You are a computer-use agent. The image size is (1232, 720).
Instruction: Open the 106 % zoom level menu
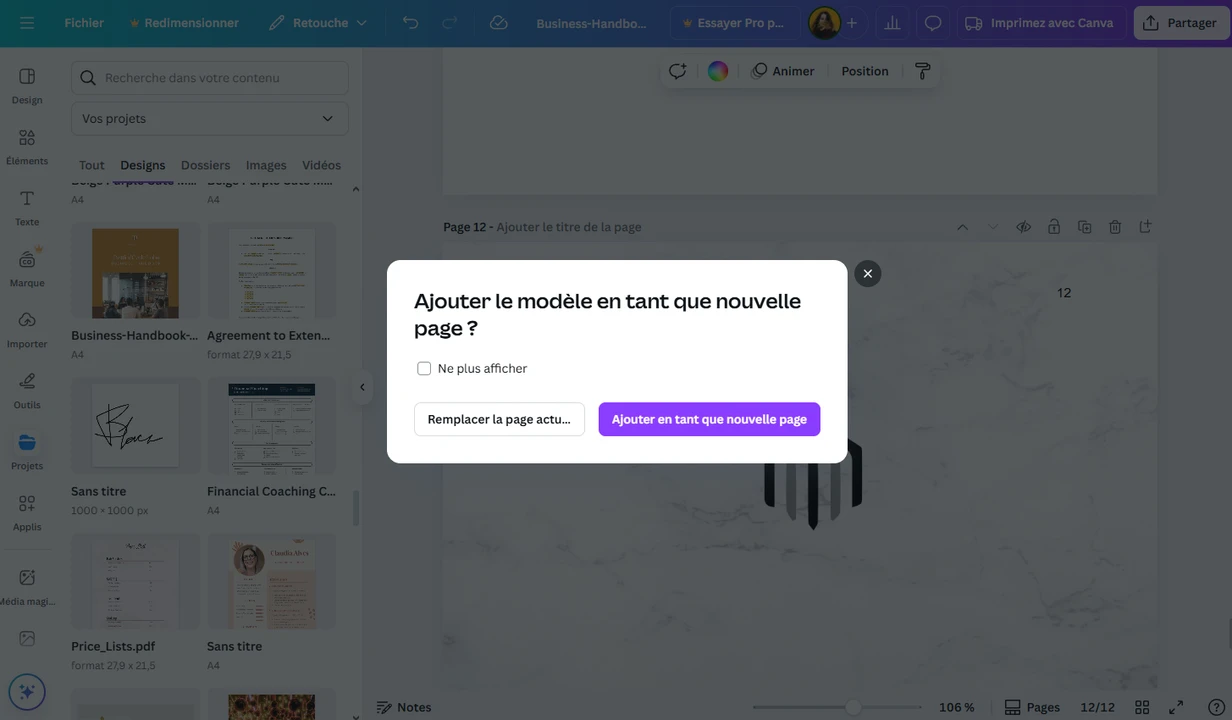coord(957,707)
